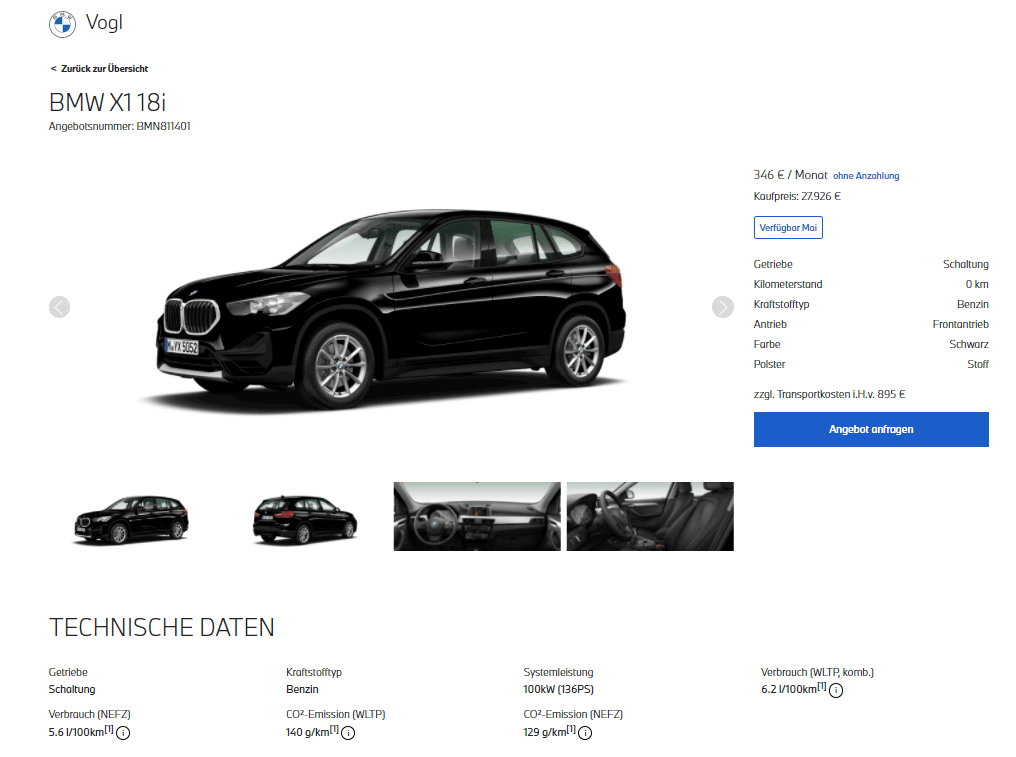Click the Systemleistung label
Screen dimensions: 1016x757
tap(559, 673)
